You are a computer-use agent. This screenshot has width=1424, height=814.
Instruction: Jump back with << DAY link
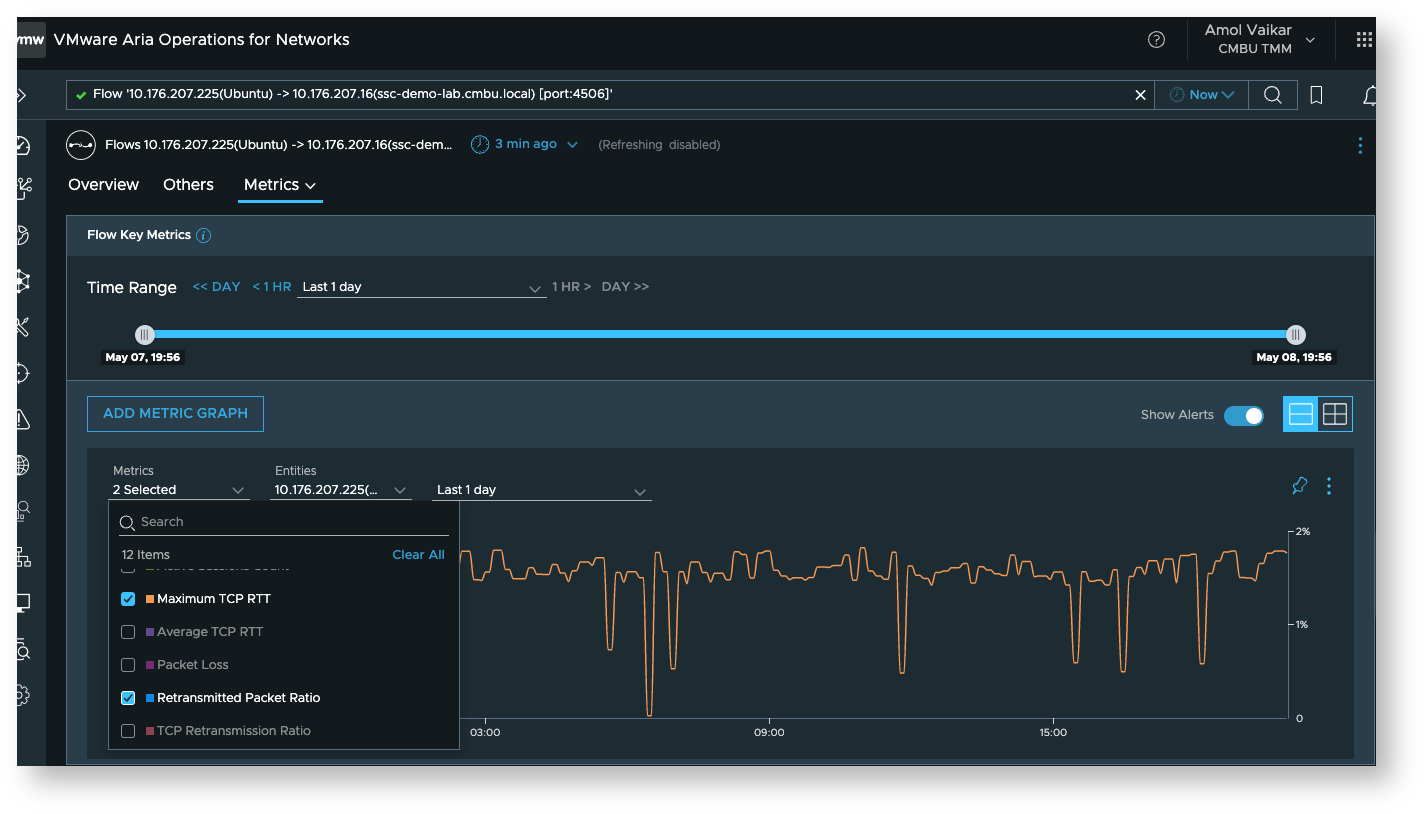pyautogui.click(x=216, y=287)
